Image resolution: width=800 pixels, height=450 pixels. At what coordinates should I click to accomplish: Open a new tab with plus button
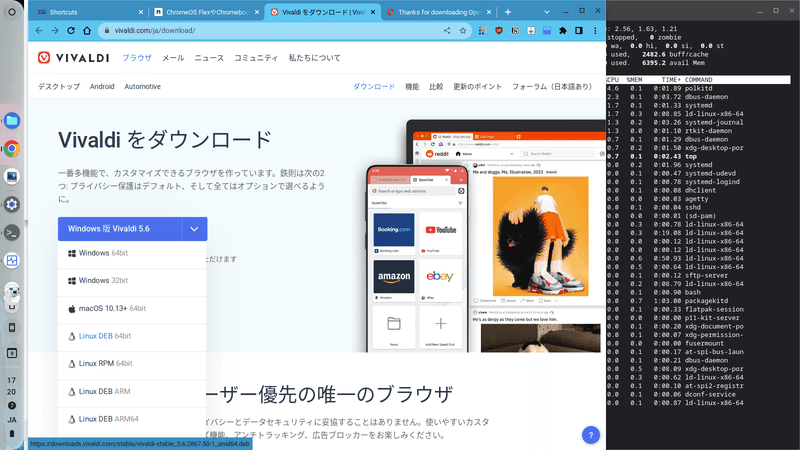pyautogui.click(x=508, y=12)
